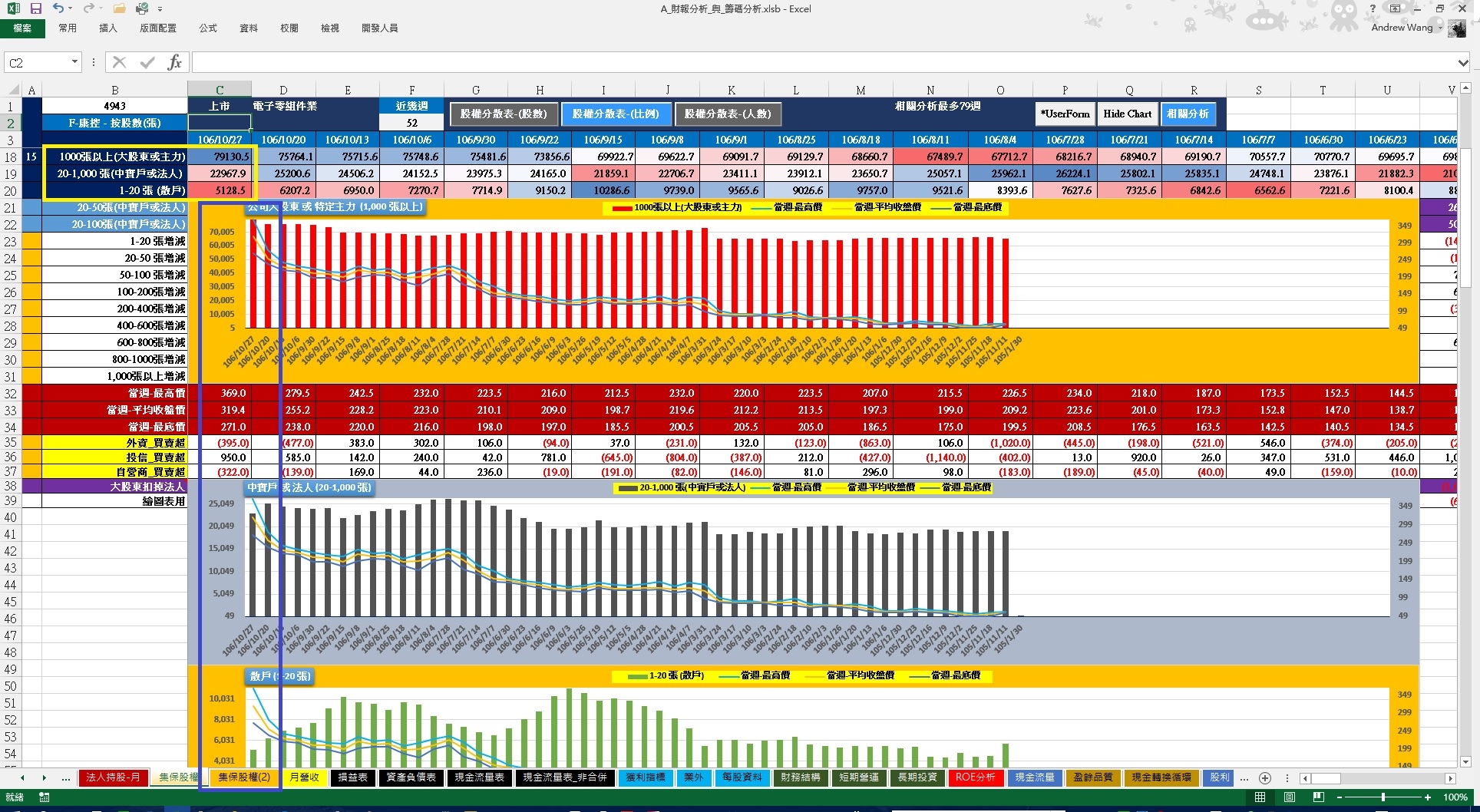1480x812 pixels.
Task: Confirm formula entry with the checkmark icon
Action: [x=147, y=62]
